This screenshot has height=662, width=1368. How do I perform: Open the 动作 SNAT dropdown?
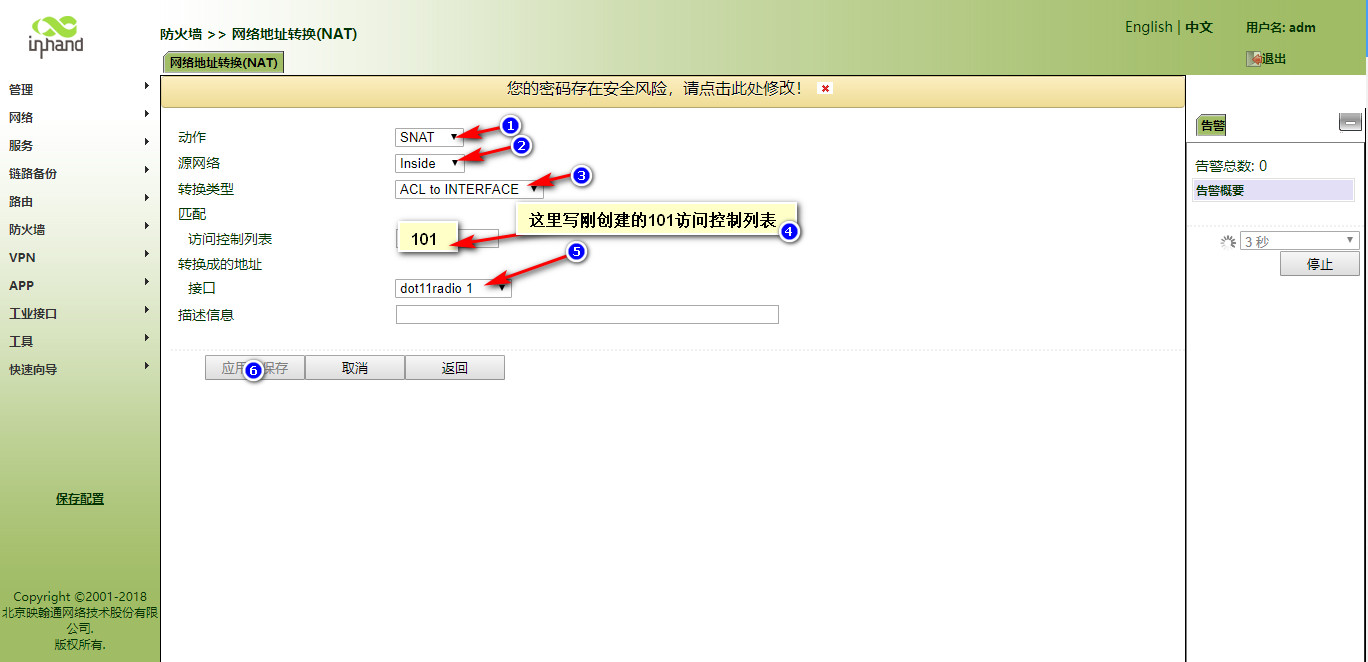[x=430, y=137]
